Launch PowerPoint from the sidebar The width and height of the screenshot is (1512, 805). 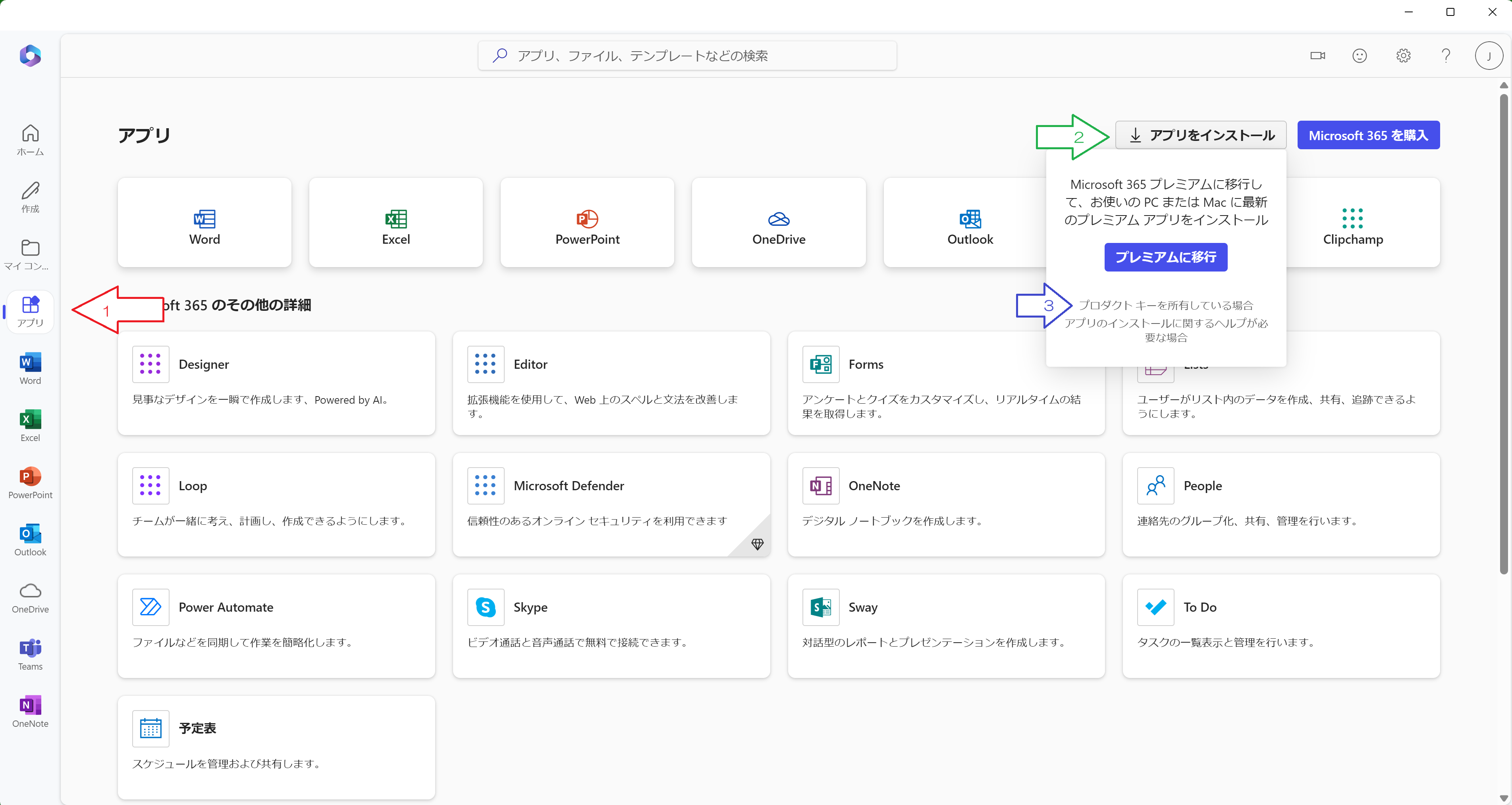pos(30,482)
